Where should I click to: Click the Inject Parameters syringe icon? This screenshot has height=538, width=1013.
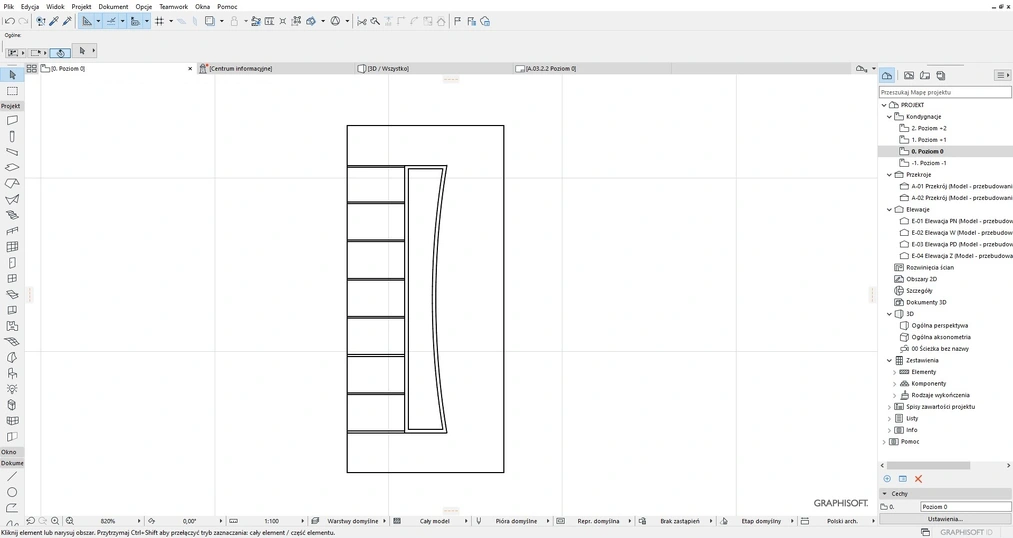pos(67,21)
